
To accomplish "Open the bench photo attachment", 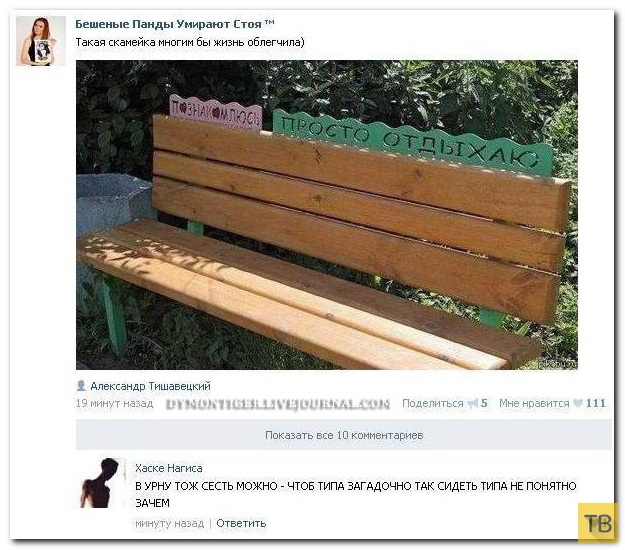I will point(326,215).
